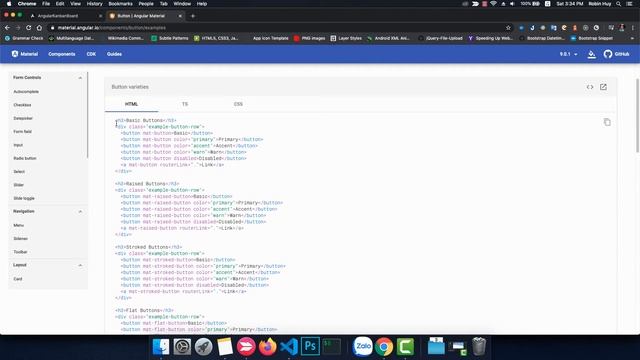Open the Grammar Check bookmark
640x360 pixels.
point(24,38)
